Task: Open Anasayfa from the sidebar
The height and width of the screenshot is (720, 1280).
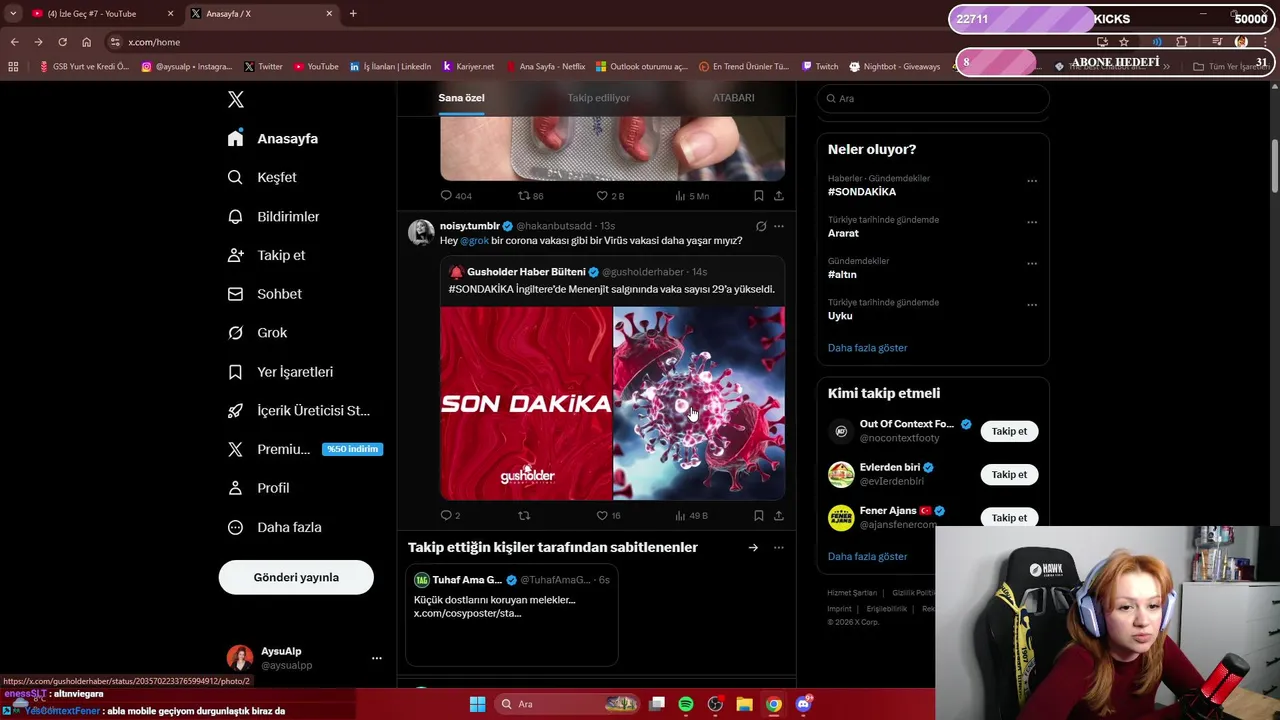Action: click(273, 138)
